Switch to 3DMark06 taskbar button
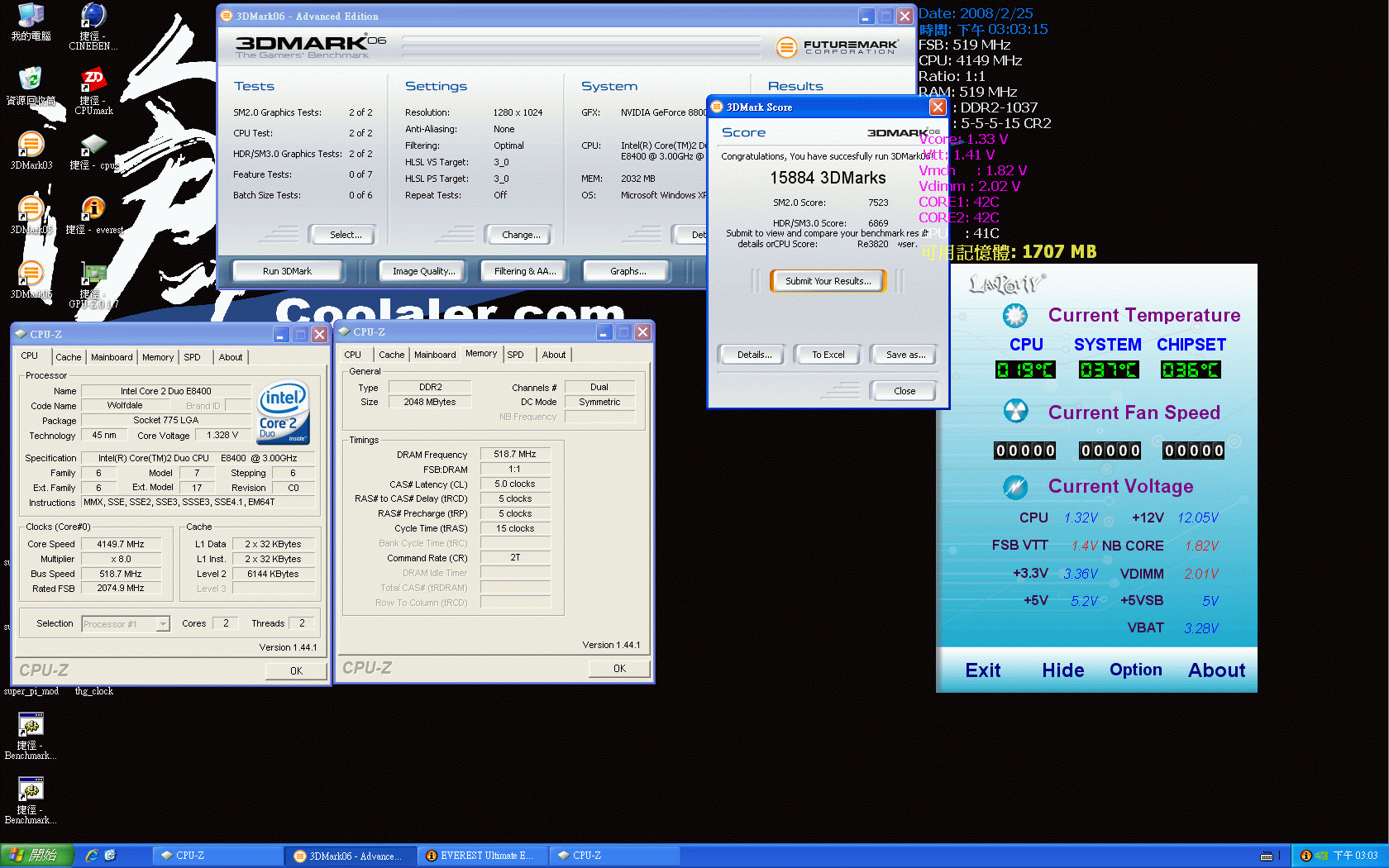Image resolution: width=1389 pixels, height=868 pixels. point(350,856)
